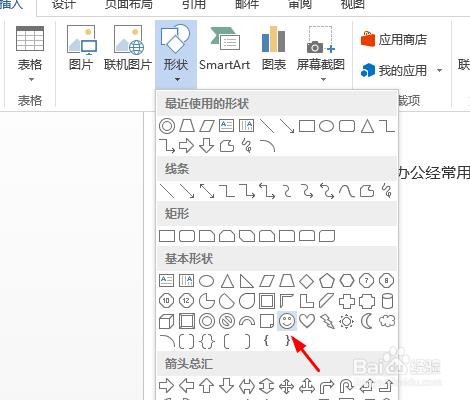Insert a 图表 chart

[x=274, y=48]
